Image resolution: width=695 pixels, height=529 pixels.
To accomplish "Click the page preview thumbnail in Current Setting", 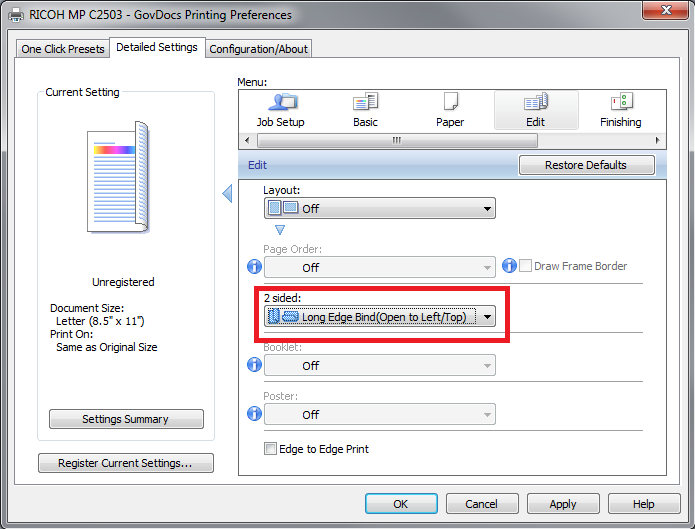I will pyautogui.click(x=118, y=177).
